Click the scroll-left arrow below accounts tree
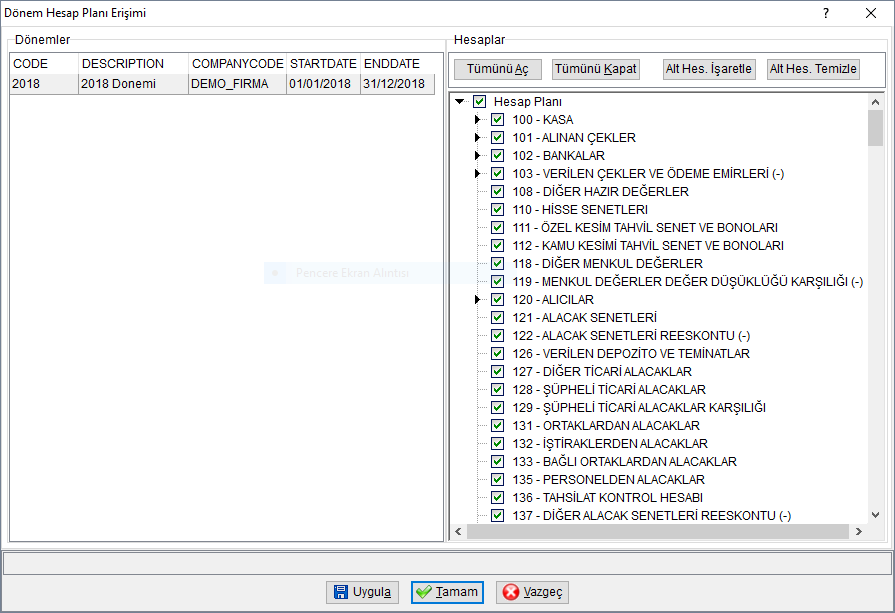This screenshot has width=895, height=613. click(458, 531)
